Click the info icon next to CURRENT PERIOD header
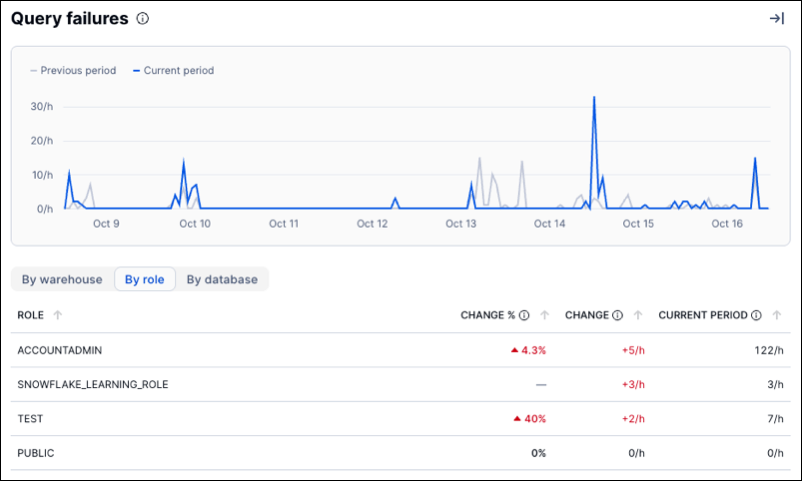 point(756,315)
